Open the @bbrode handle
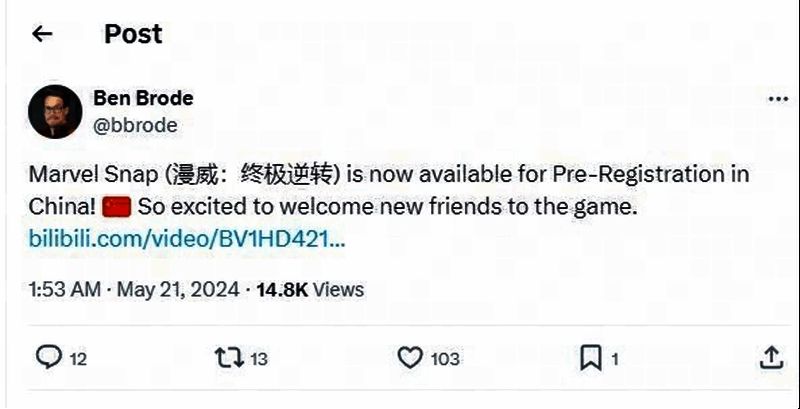 tap(135, 125)
